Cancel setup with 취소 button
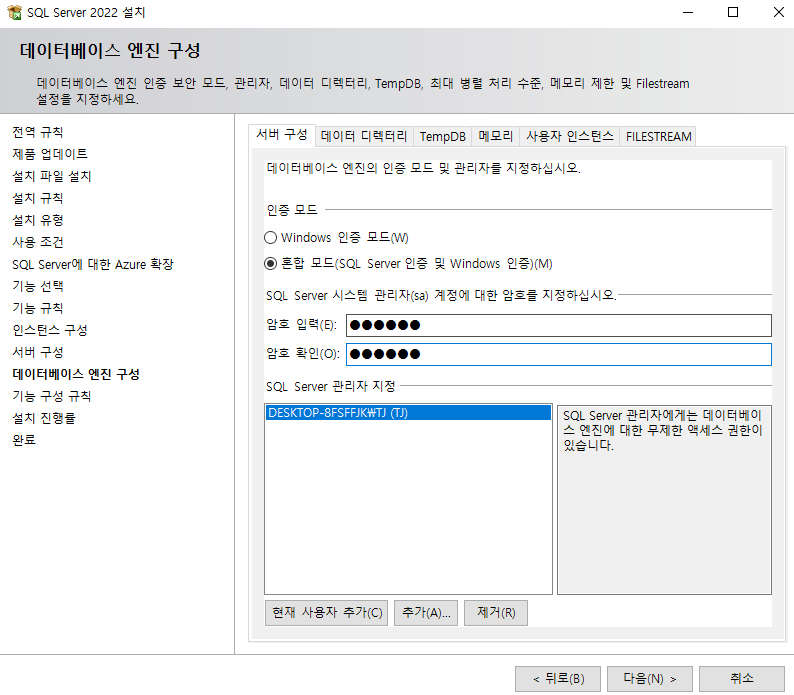 742,679
